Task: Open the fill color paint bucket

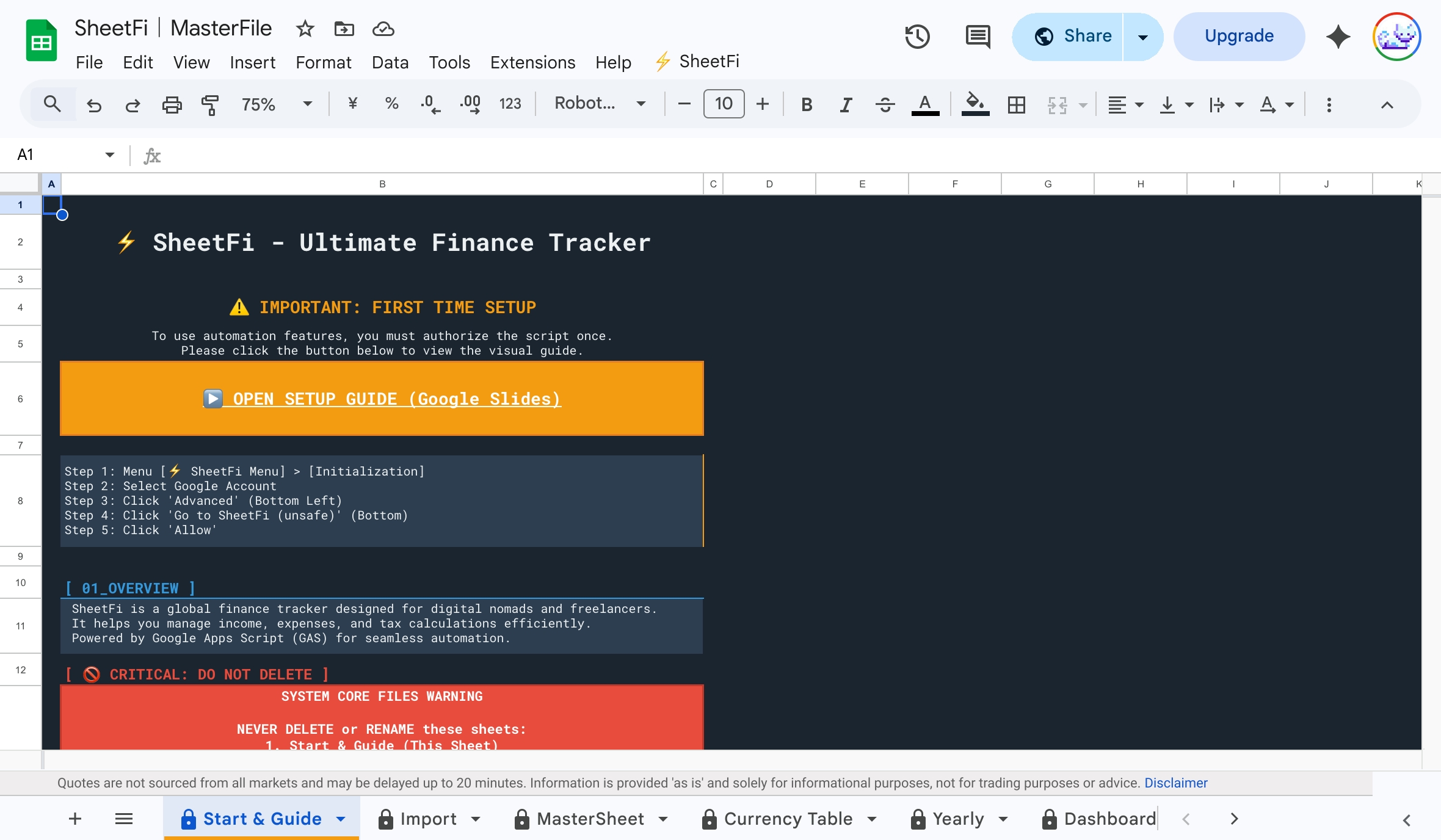Action: click(x=975, y=104)
